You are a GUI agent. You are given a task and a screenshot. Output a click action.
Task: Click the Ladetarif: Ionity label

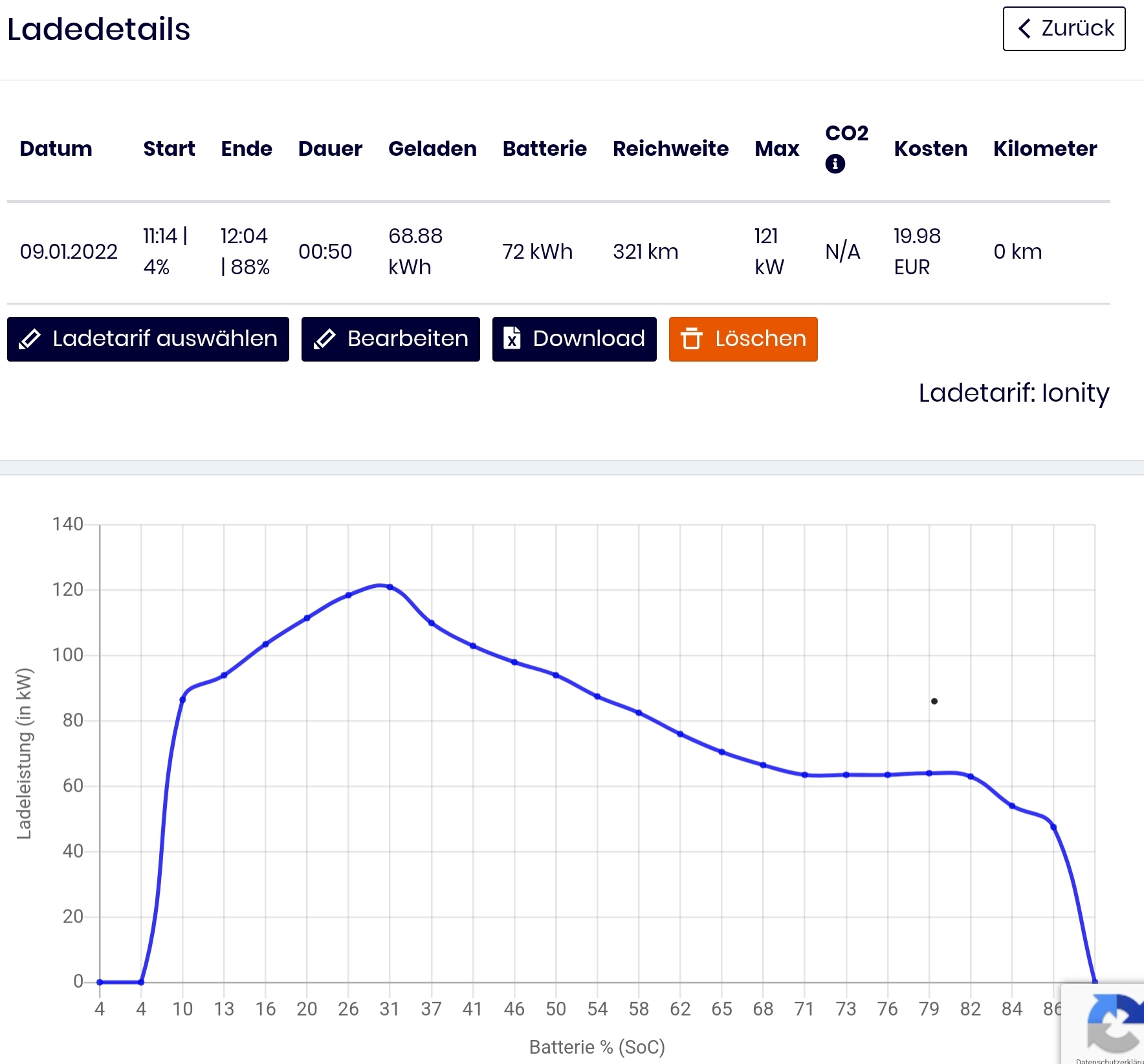tap(1014, 393)
